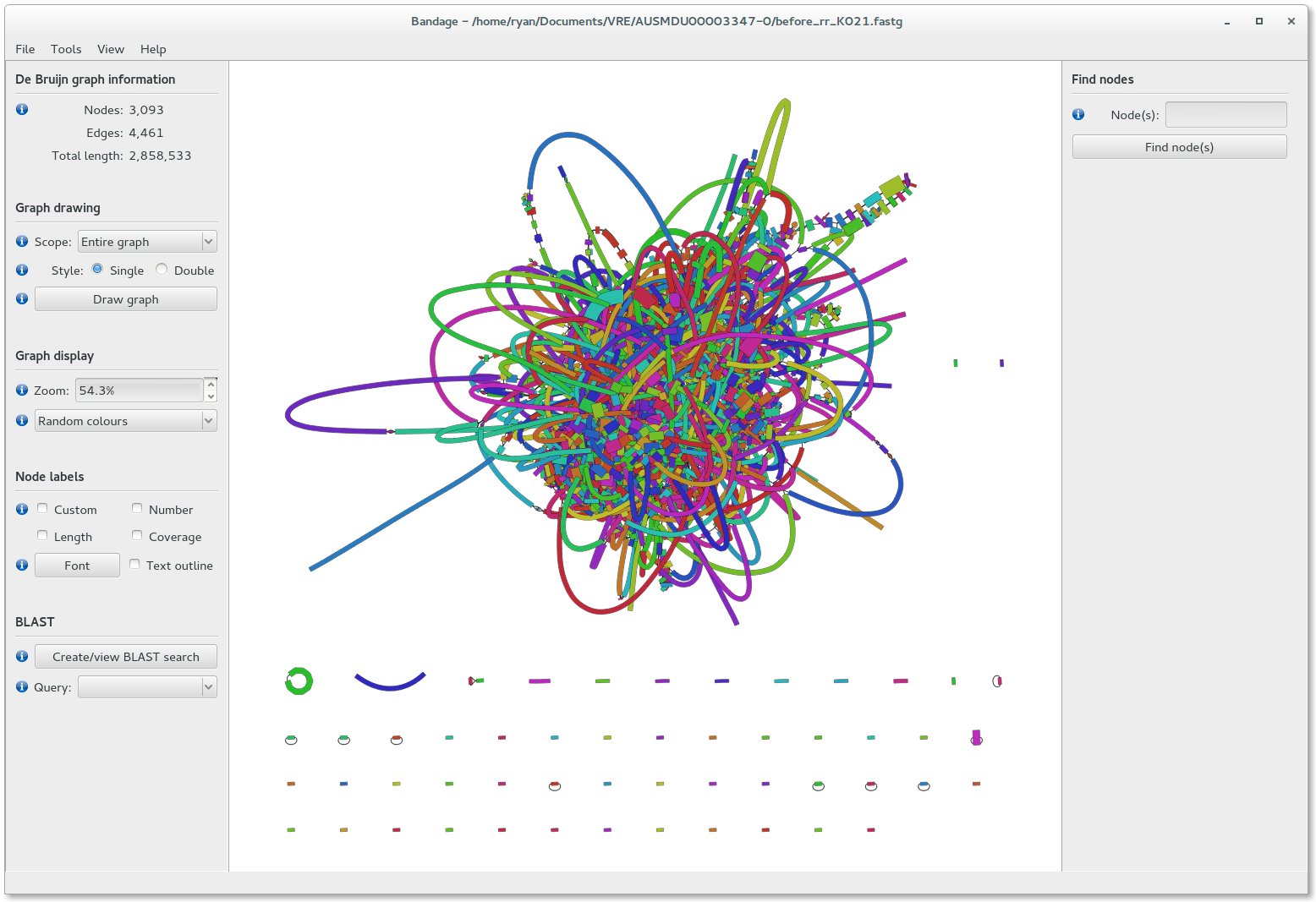Click the Edges value 4,461
Image resolution: width=1316 pixels, height=902 pixels.
click(x=146, y=133)
